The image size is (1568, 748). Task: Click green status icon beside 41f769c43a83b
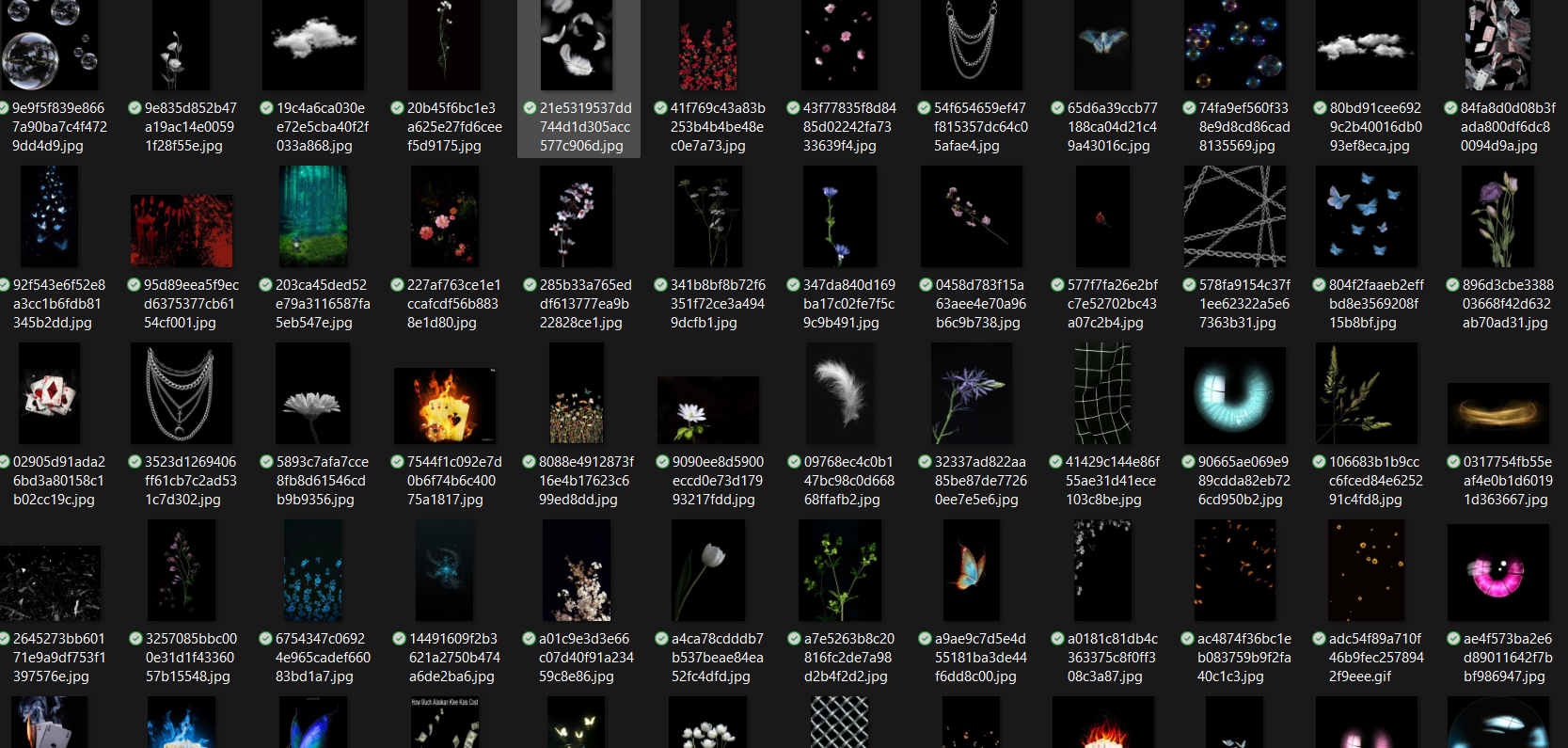pos(661,108)
